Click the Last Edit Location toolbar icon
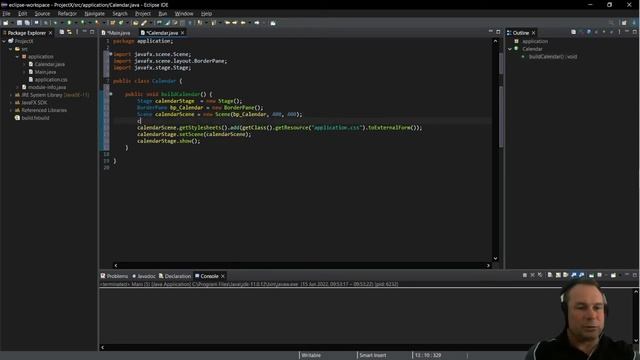 (235, 23)
